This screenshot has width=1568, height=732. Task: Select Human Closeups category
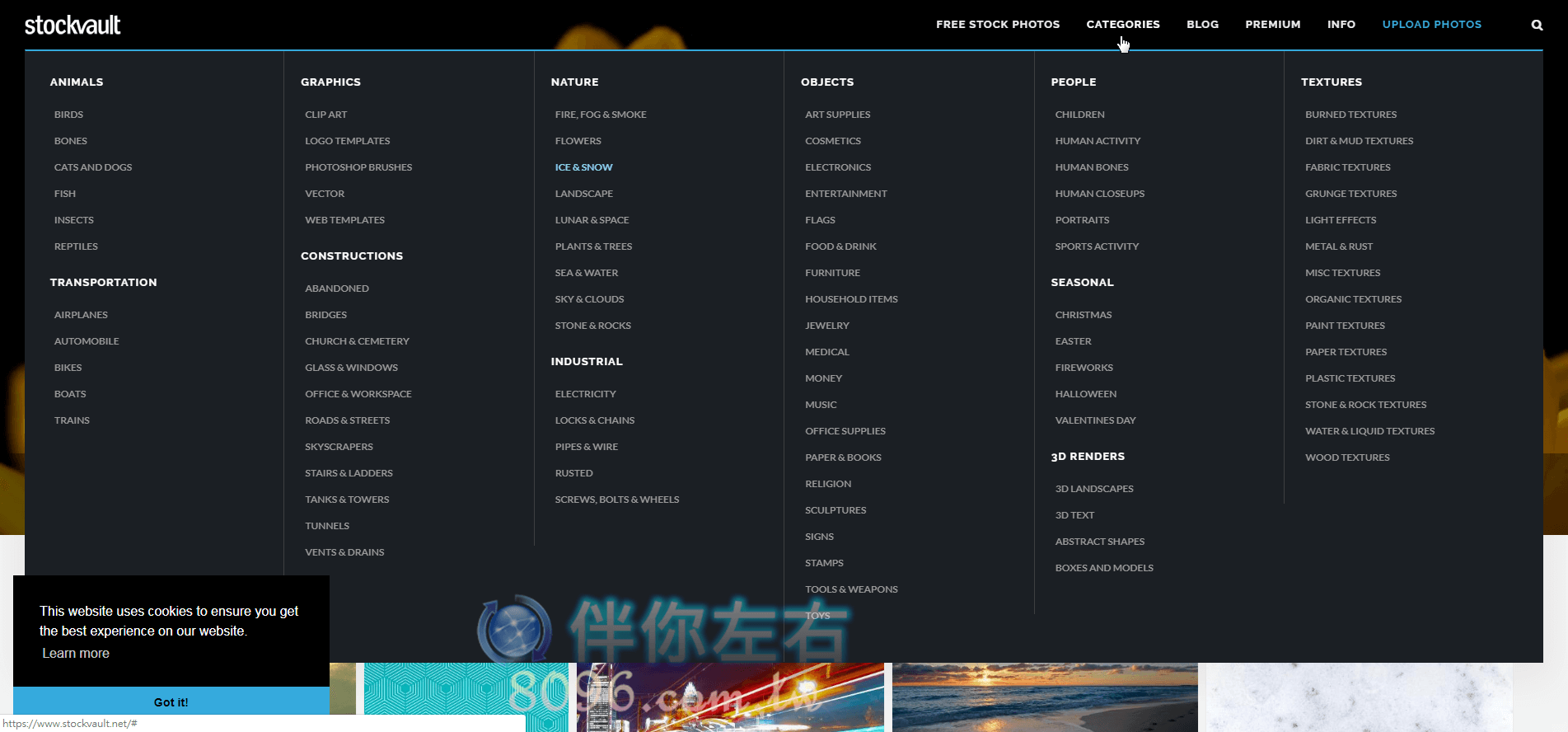[1100, 194]
